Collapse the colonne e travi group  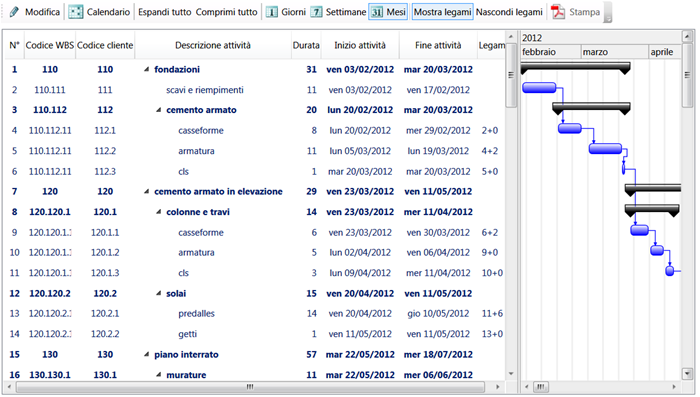[x=158, y=212]
